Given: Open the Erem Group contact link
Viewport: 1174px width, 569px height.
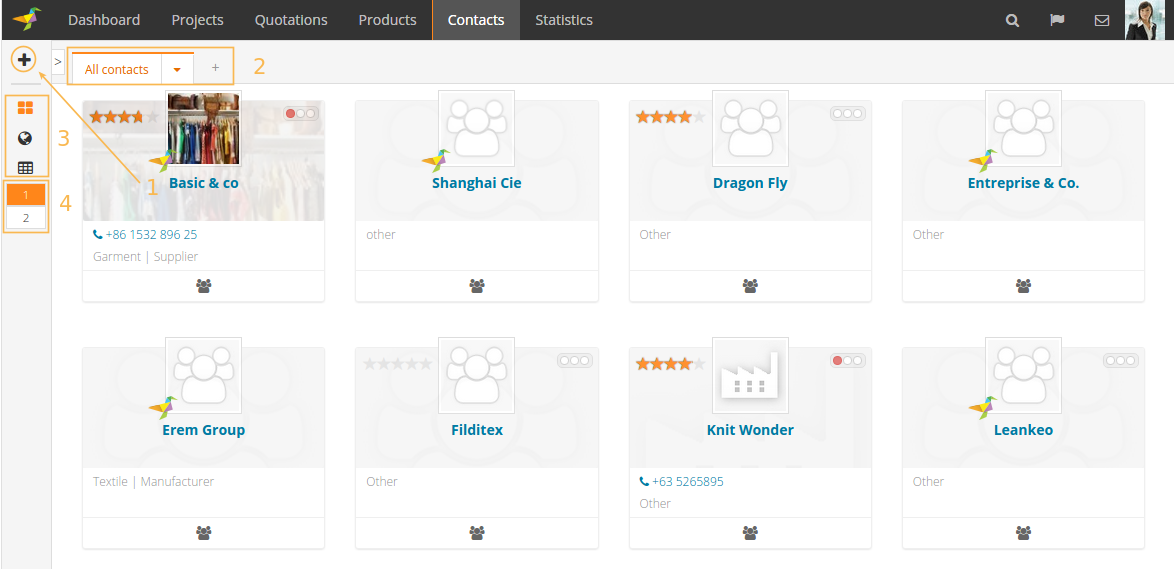Looking at the screenshot, I should click(203, 430).
